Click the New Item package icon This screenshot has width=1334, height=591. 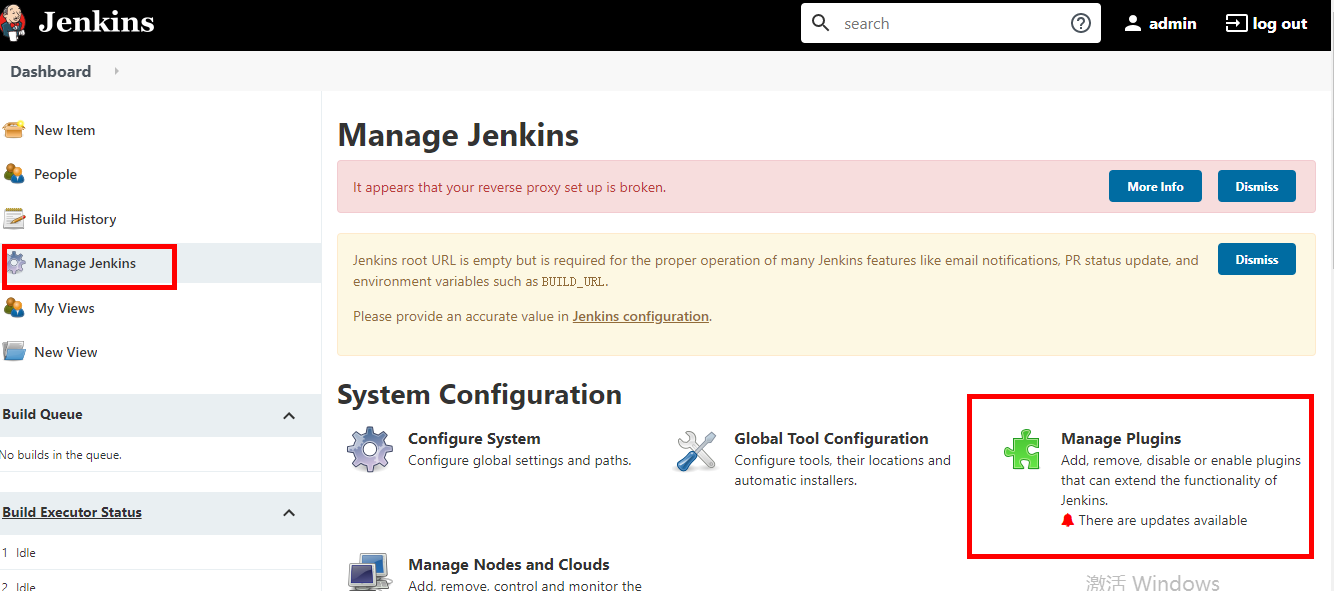tap(14, 130)
